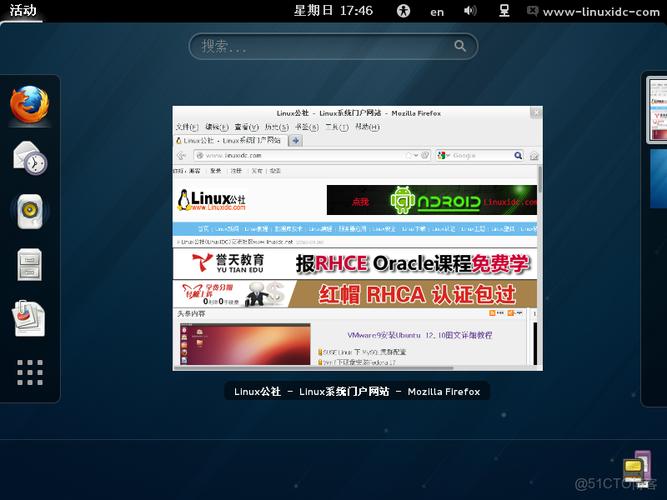The height and width of the screenshot is (500, 667).
Task: Click the Firefox new tab button
Action: (296, 140)
